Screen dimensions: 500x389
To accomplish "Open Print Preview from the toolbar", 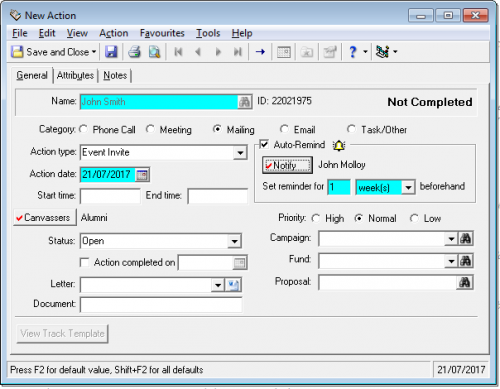I will (x=154, y=52).
